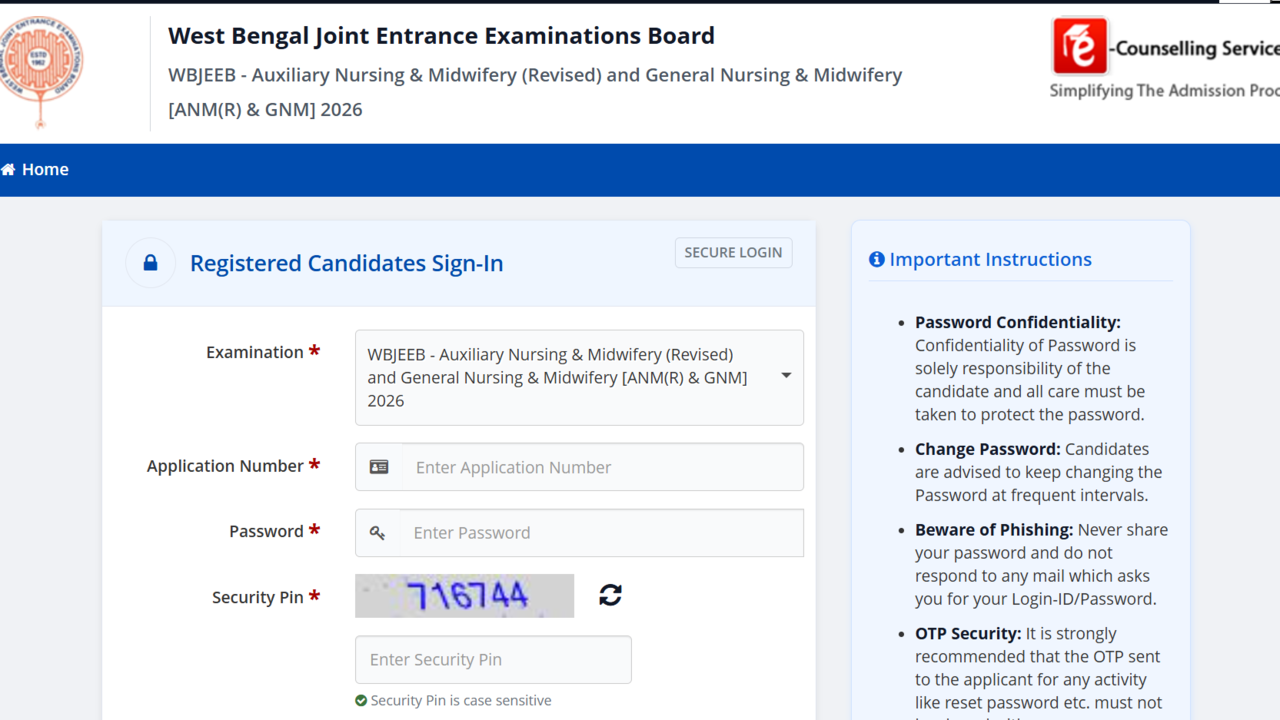
Task: Click the WBJEEB board logo
Action: click(x=41, y=70)
